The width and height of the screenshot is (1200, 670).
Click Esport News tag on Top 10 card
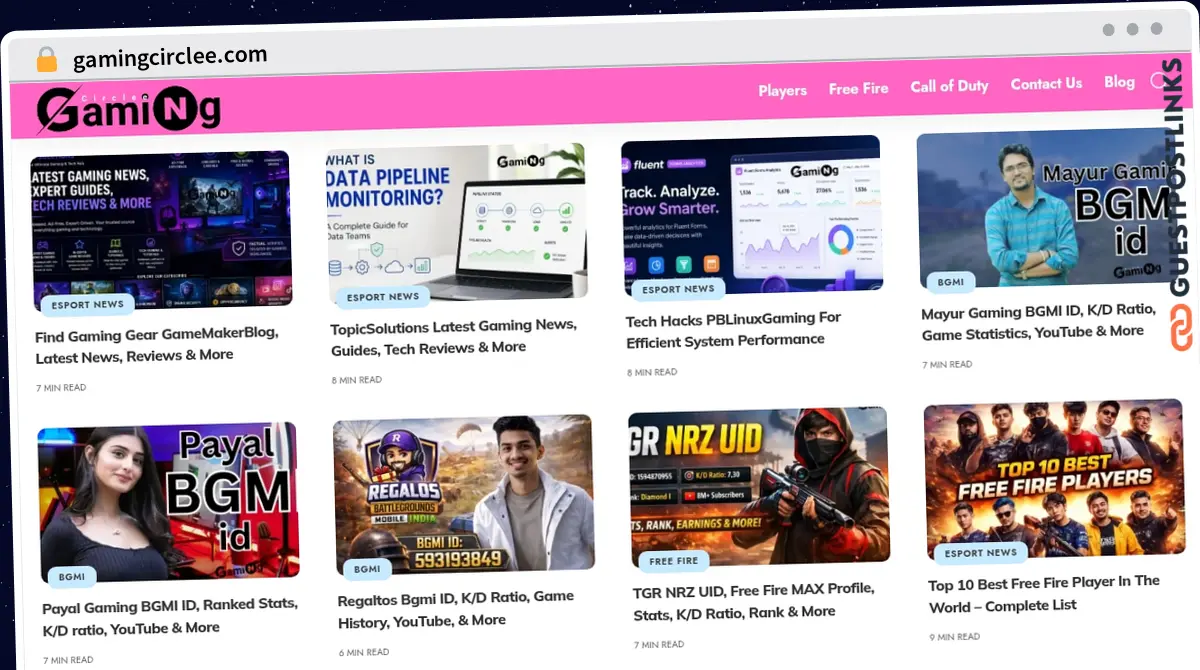pyautogui.click(x=980, y=553)
